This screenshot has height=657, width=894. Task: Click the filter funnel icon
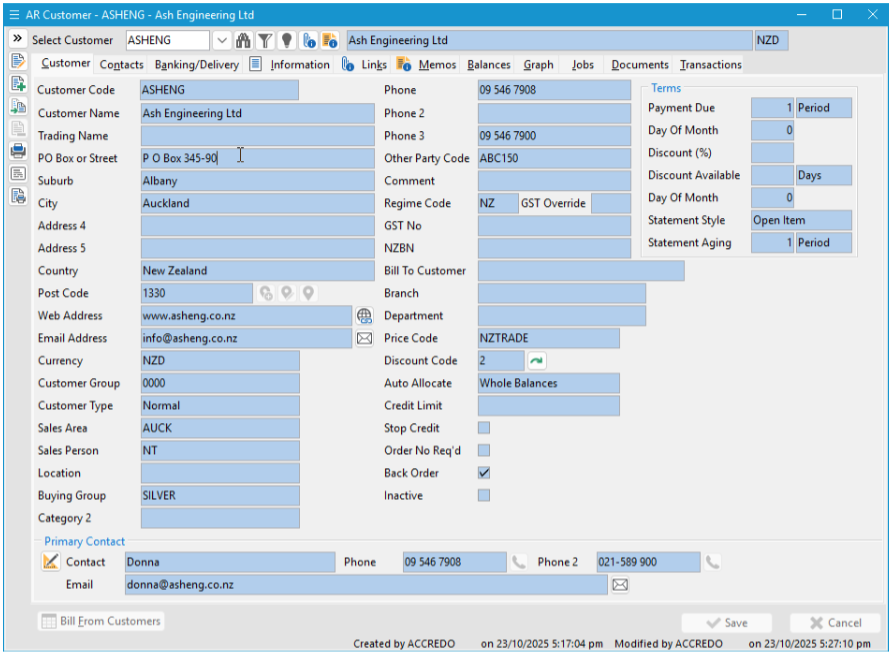pyautogui.click(x=265, y=40)
